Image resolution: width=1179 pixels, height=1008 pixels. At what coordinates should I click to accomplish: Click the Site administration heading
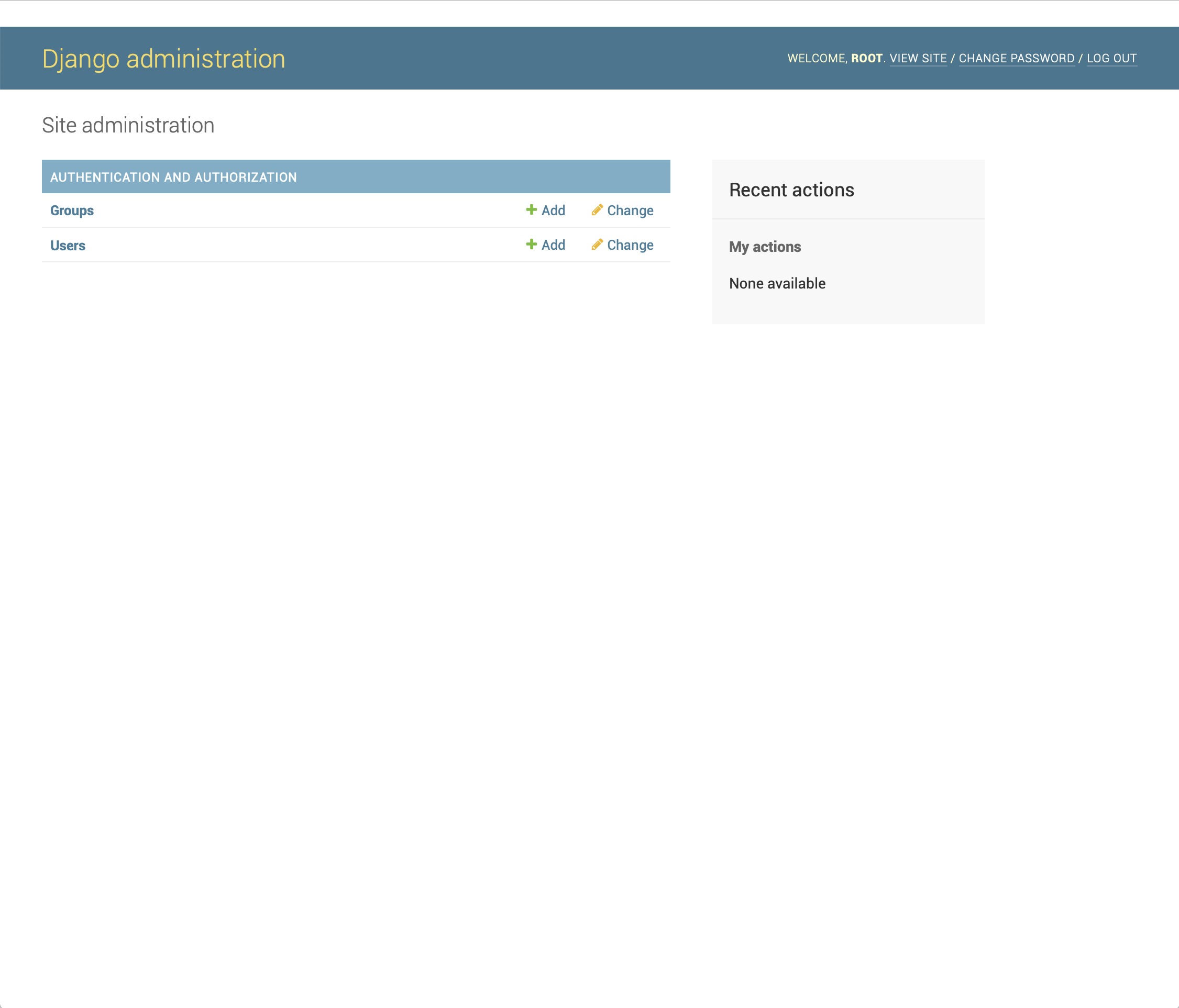coord(128,125)
